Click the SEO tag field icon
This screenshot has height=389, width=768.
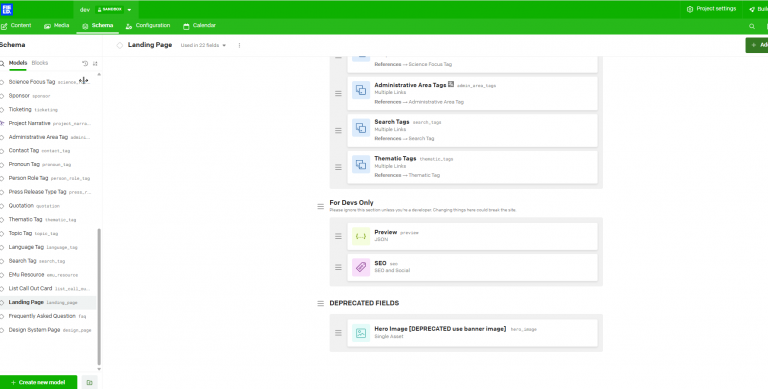click(361, 267)
